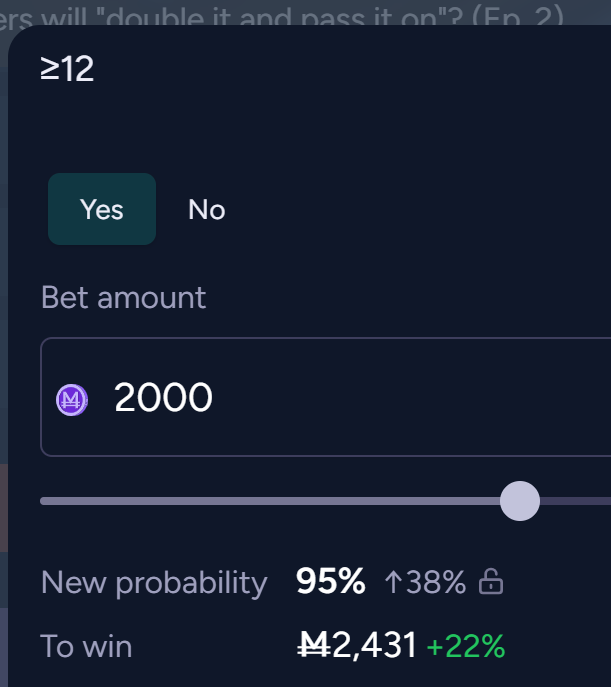
Task: Click the struck-through mana symbol in the payout
Action: [315, 646]
